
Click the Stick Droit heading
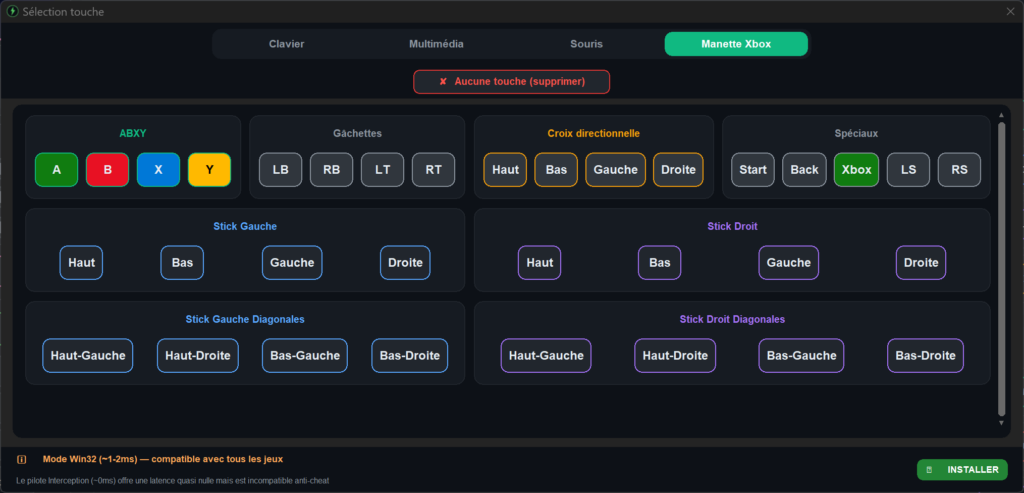click(732, 227)
